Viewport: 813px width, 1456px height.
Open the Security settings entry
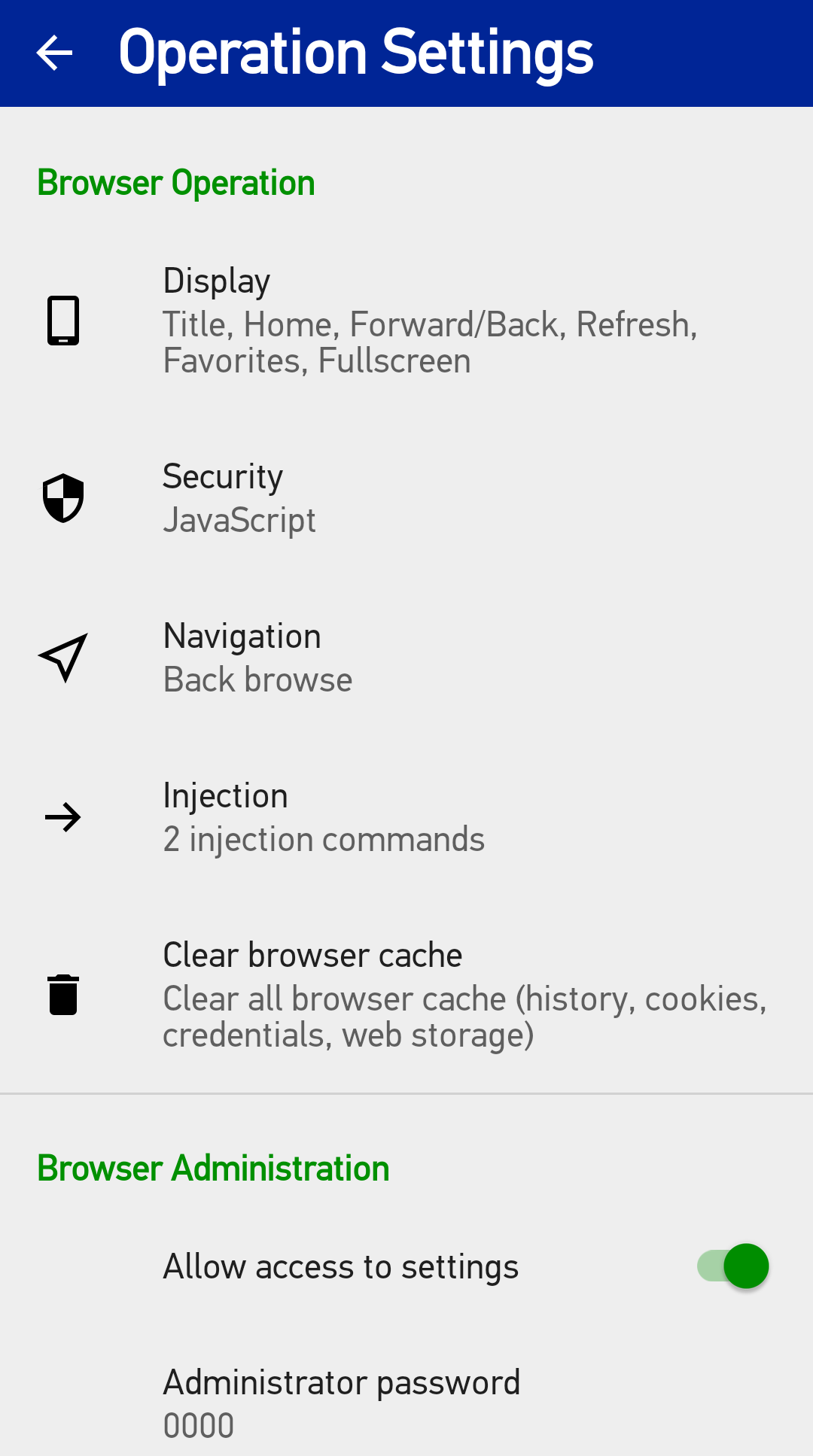pyautogui.click(x=406, y=498)
